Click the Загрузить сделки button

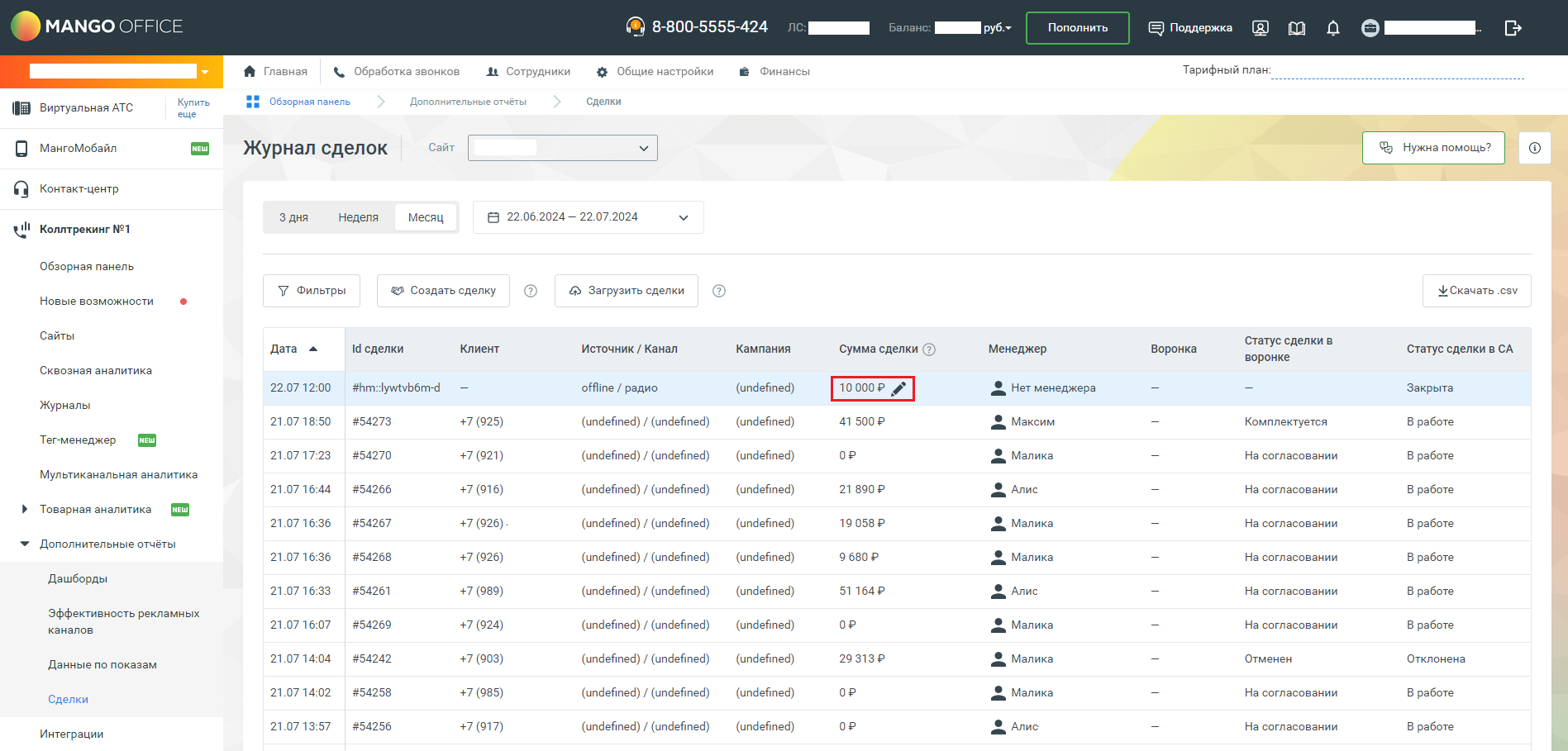[627, 291]
